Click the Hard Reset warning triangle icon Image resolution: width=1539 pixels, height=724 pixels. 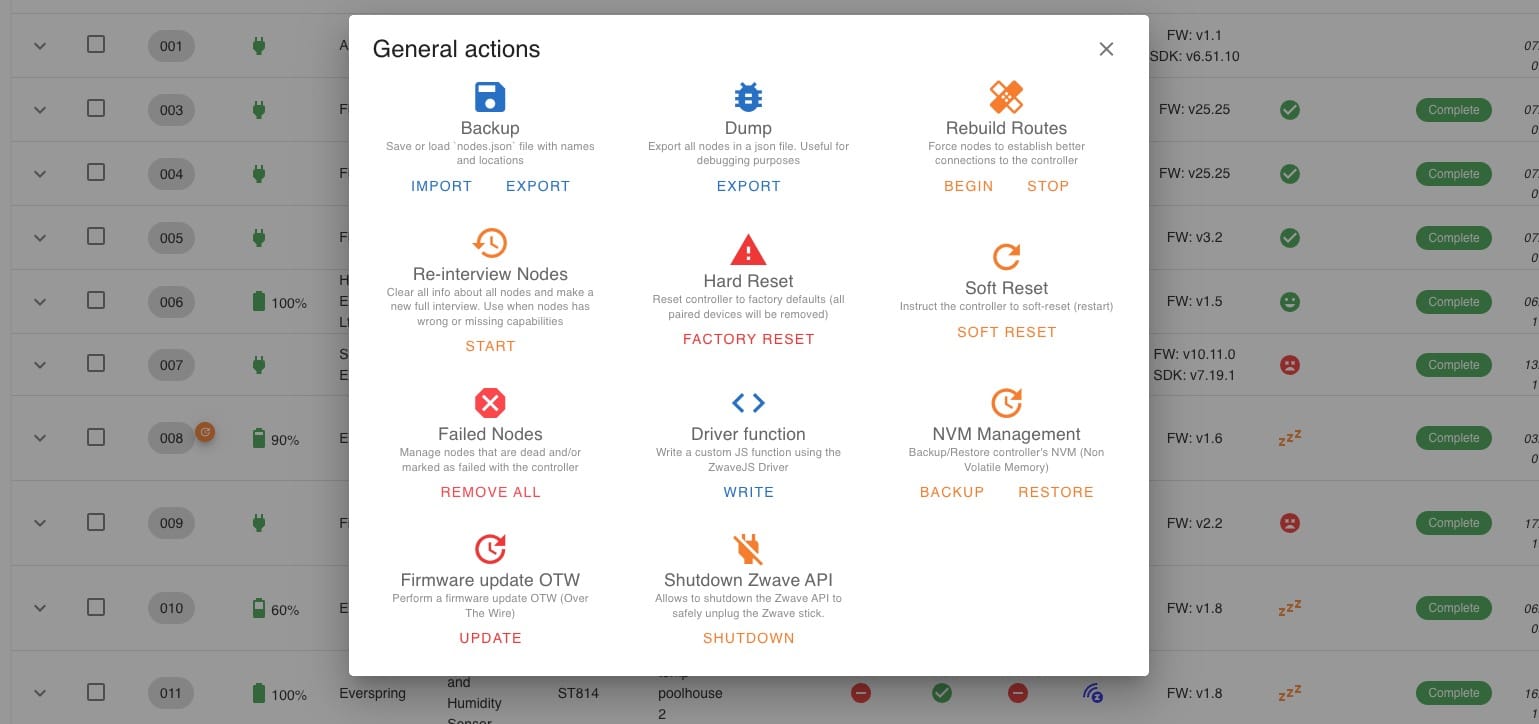click(x=748, y=250)
